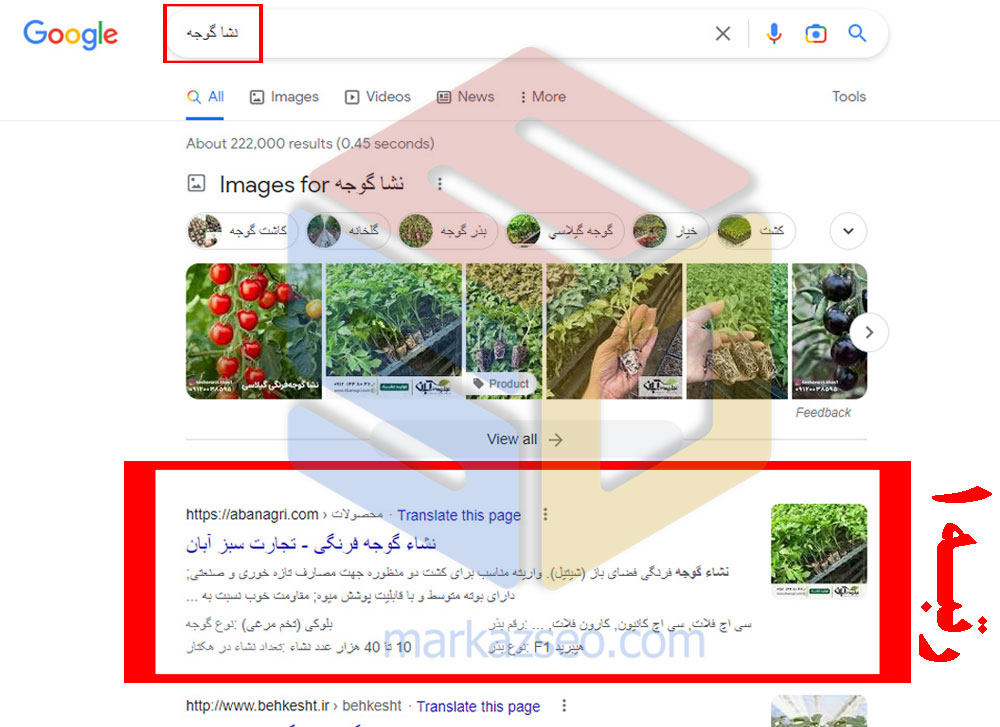Open the cherry tomato image thumbnail
The height and width of the screenshot is (727, 1000).
pos(254,331)
